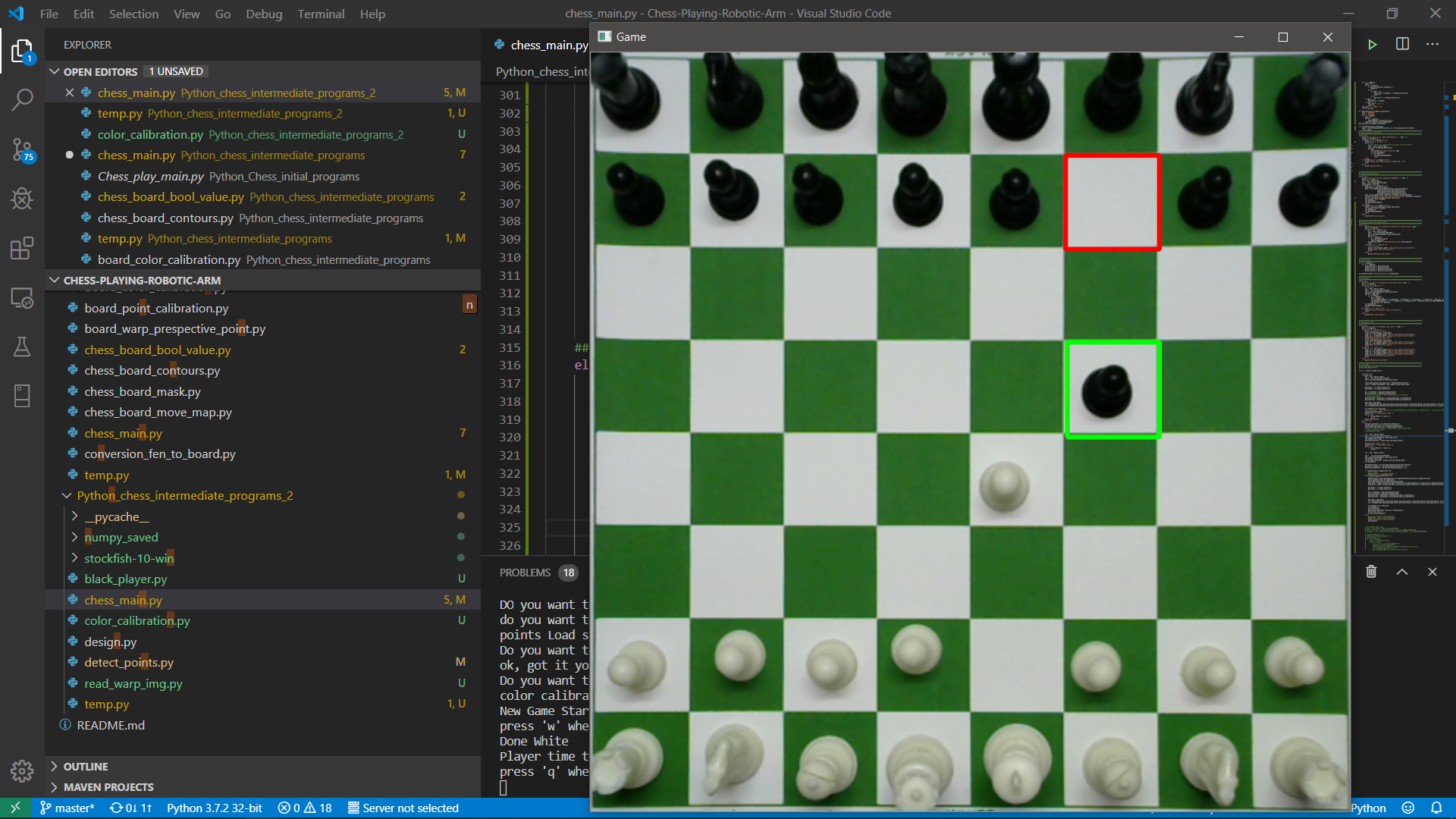This screenshot has height=819, width=1456.
Task: Open the Debug view bug icon
Action: pyautogui.click(x=22, y=199)
